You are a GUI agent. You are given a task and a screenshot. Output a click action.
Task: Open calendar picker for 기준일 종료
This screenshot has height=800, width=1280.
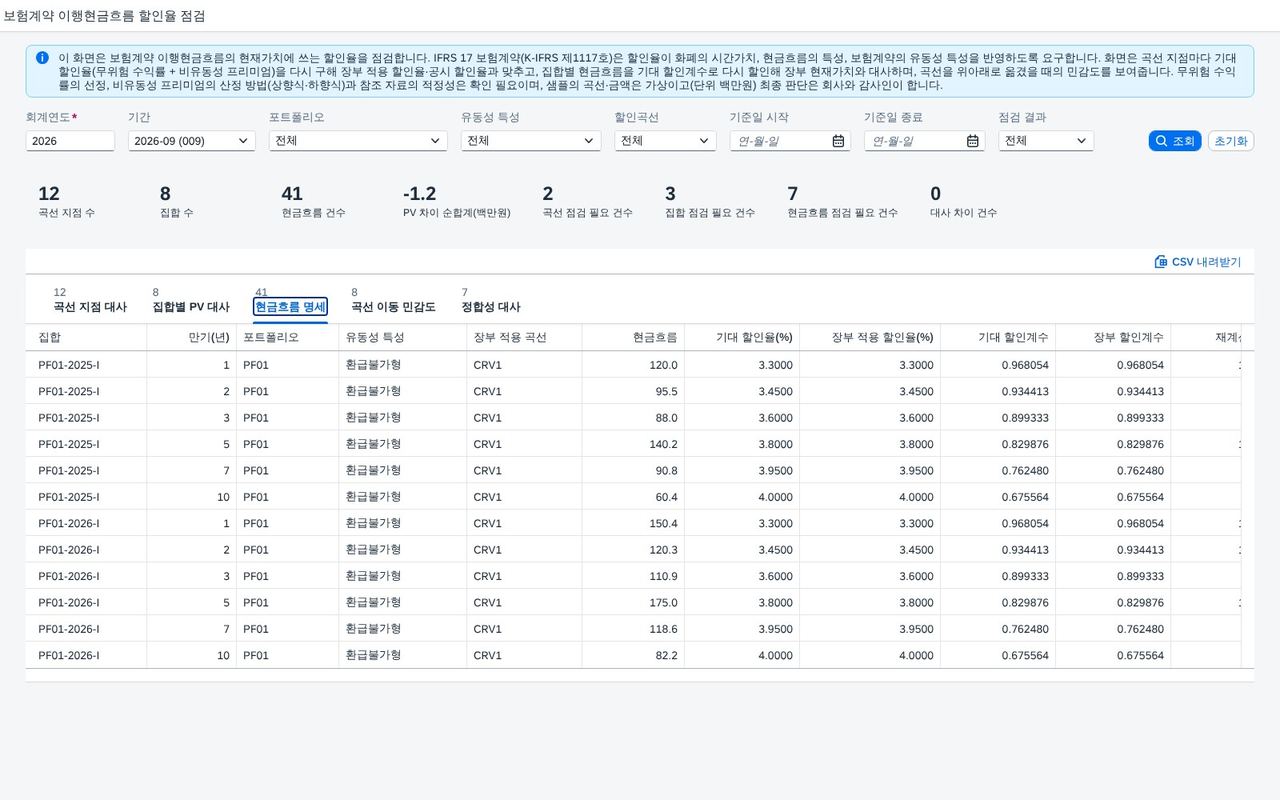coord(972,141)
